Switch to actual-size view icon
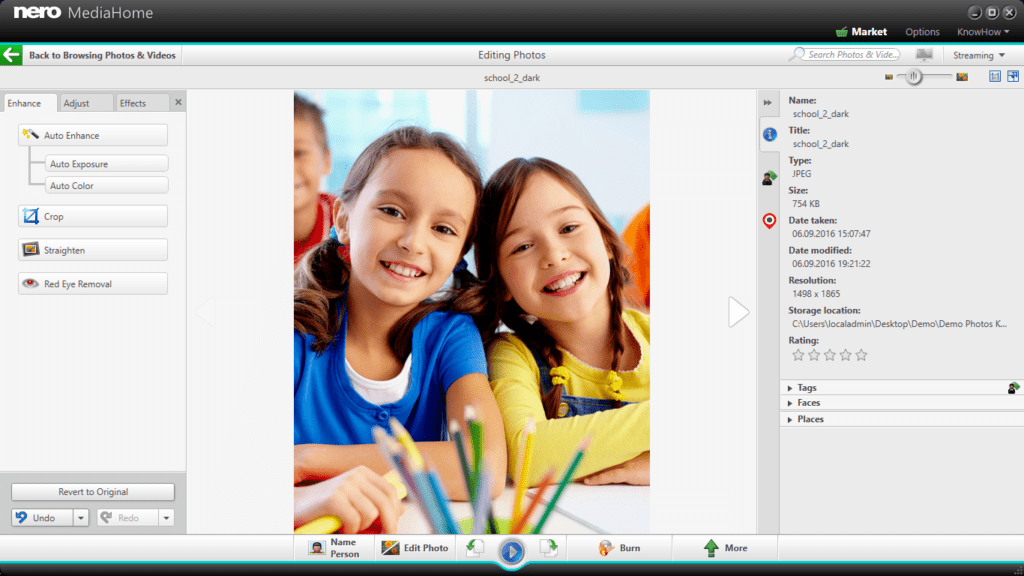Viewport: 1024px width, 576px height. (x=995, y=76)
